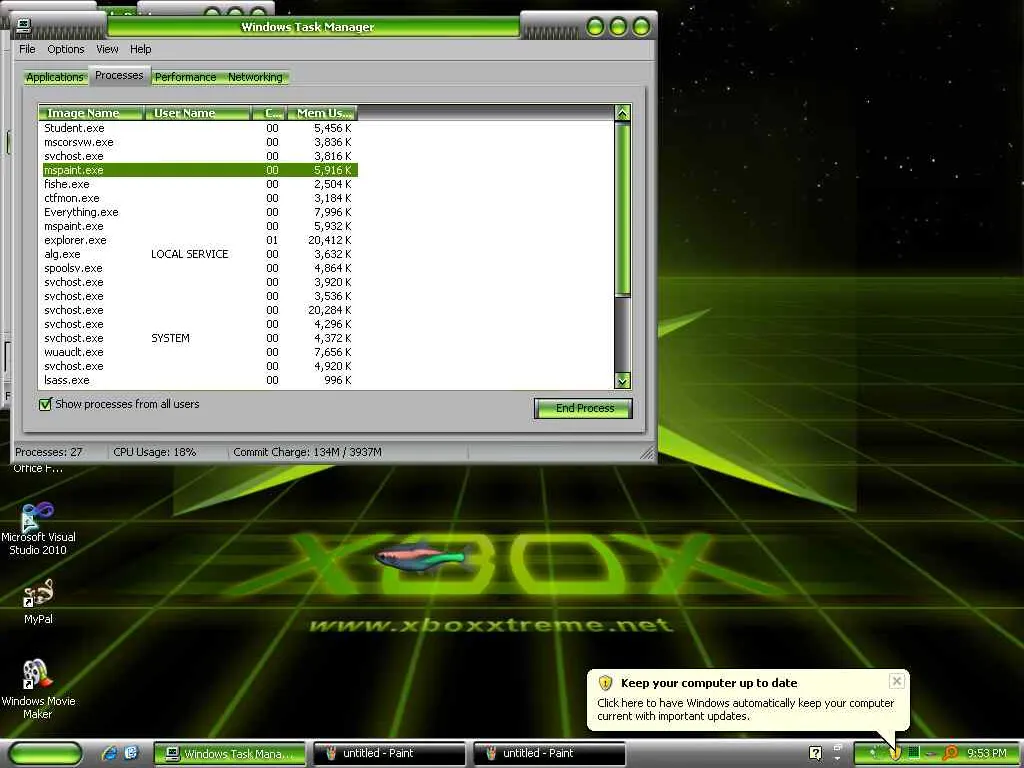Click the orange magnifier tray icon
1024x768 pixels.
click(x=950, y=753)
